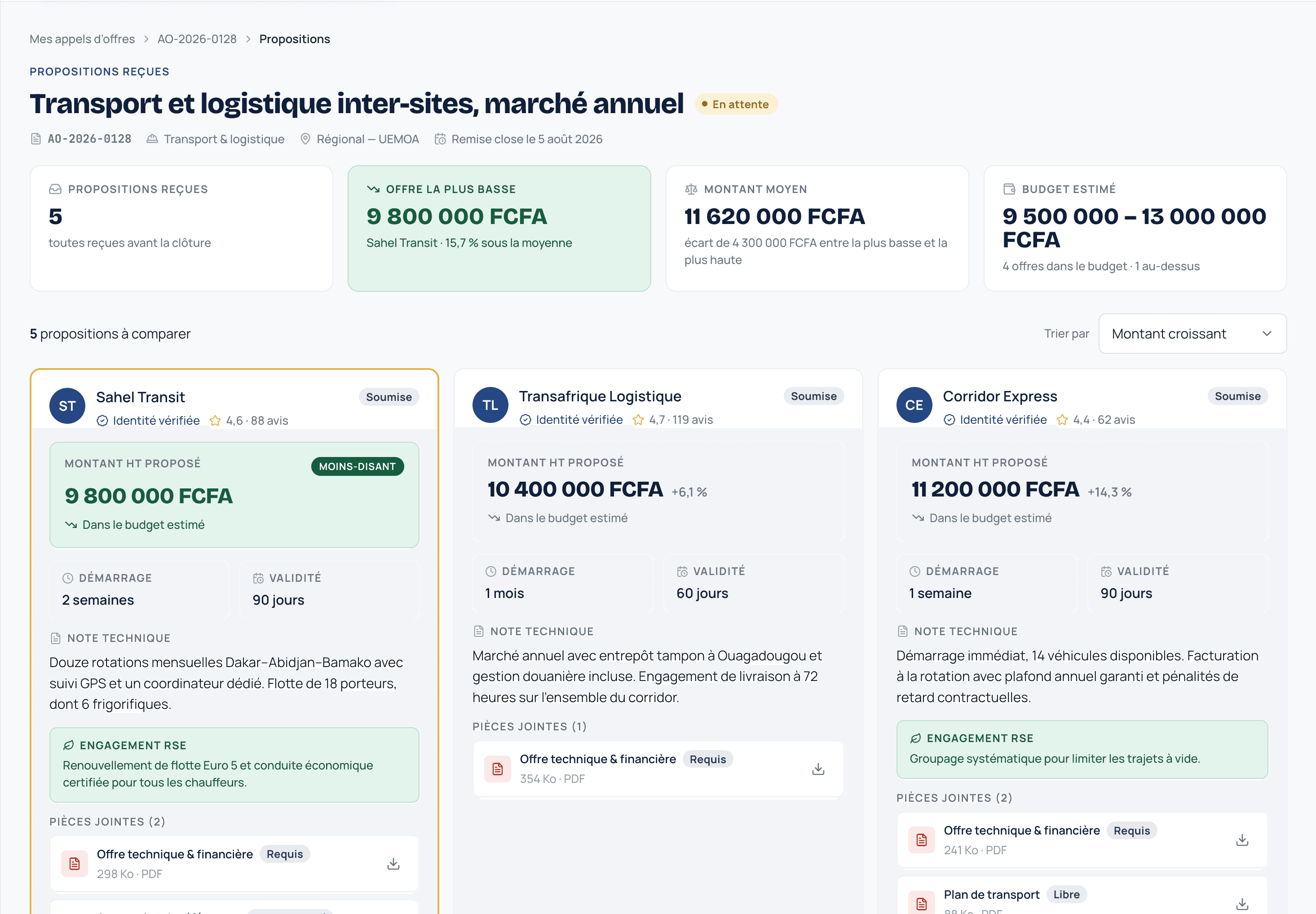
Task: Click the '4,4 · 62 avis' rating text
Action: click(1104, 420)
